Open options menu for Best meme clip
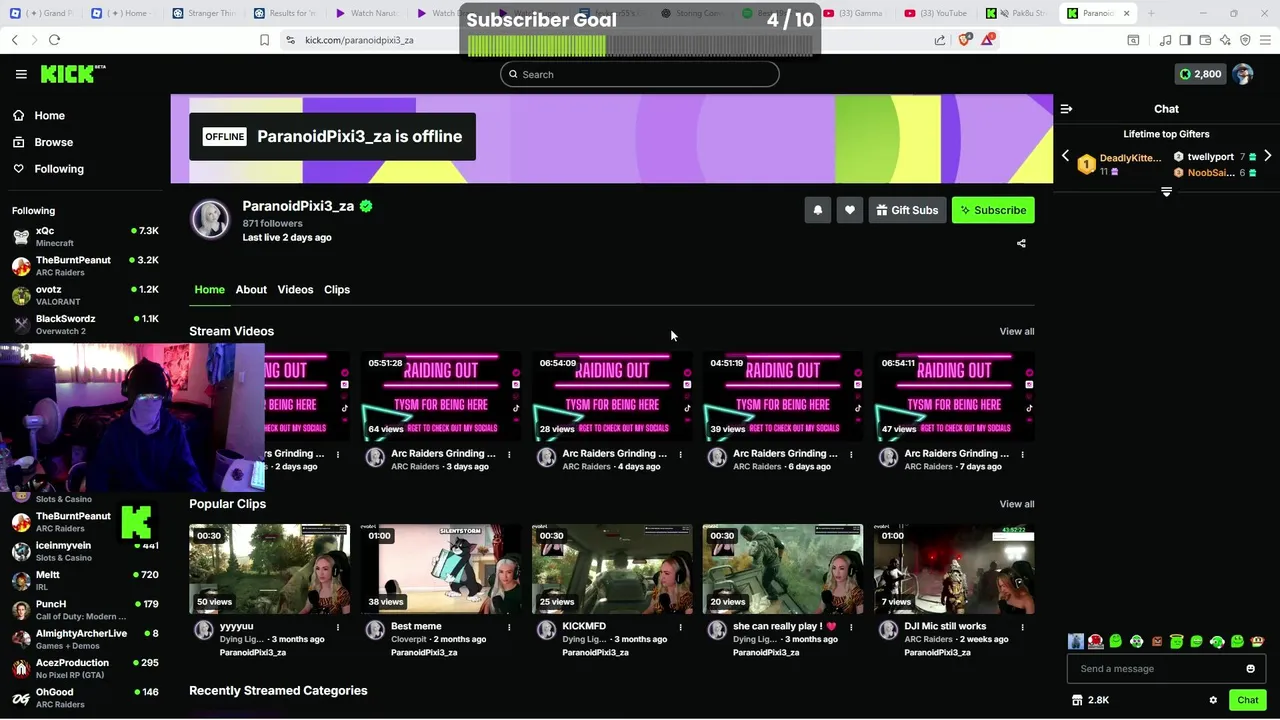The height and width of the screenshot is (720, 1280). (x=509, y=627)
